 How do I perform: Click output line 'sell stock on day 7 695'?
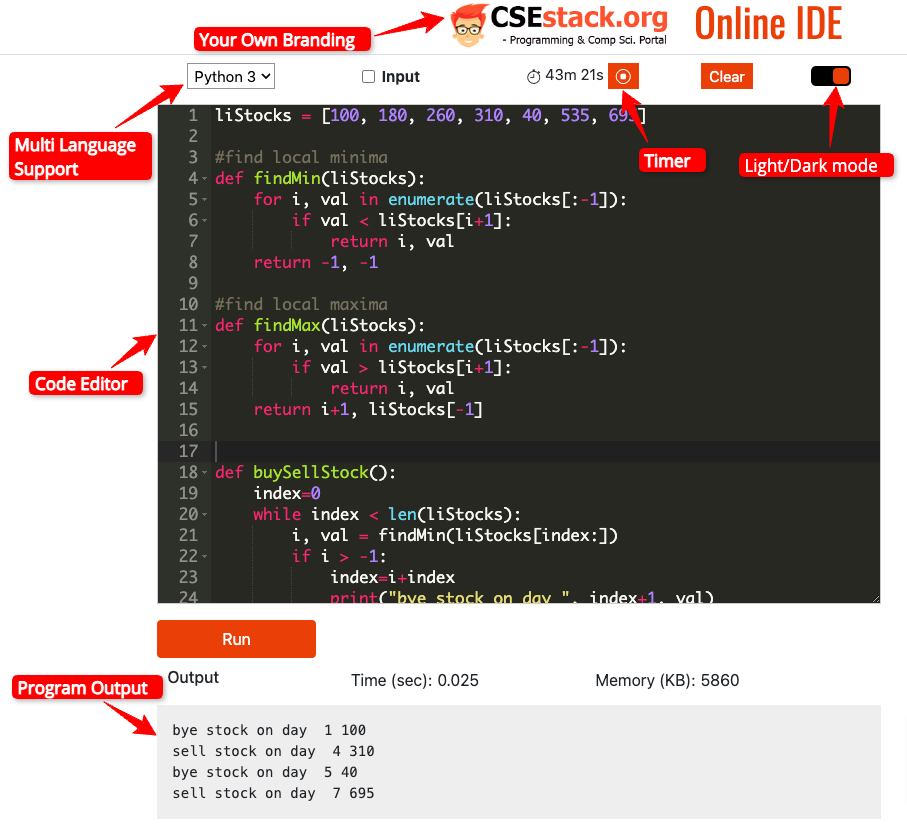[273, 793]
